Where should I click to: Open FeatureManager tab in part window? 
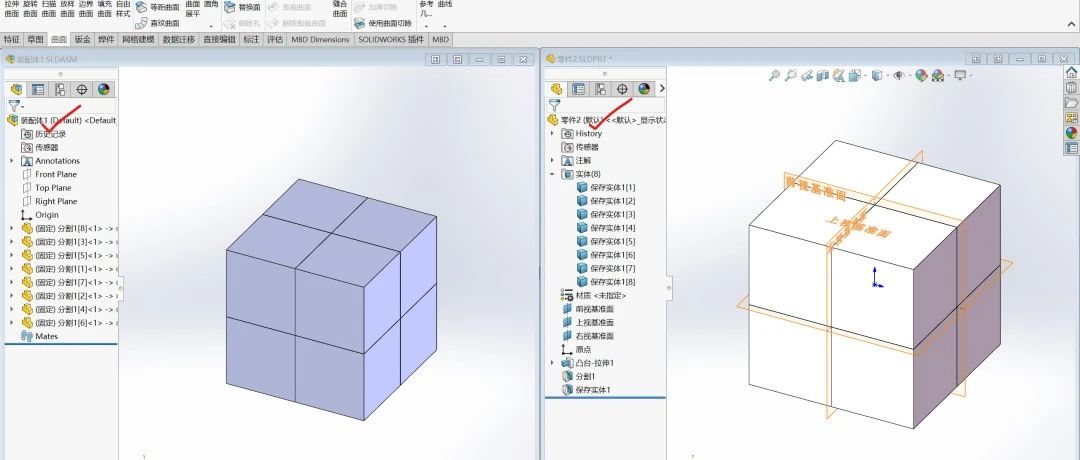(x=557, y=89)
